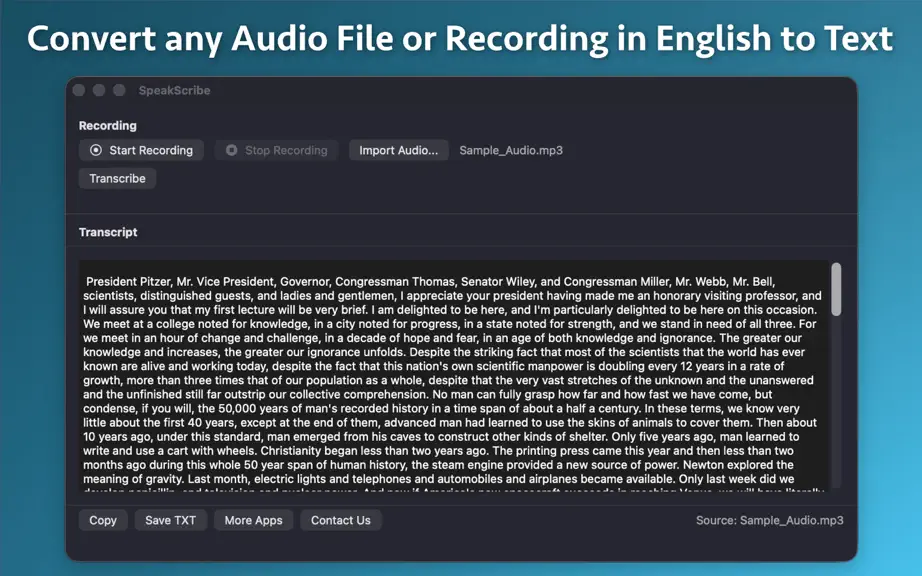Select the Contact Us button
The image size is (922, 576).
[x=340, y=520]
